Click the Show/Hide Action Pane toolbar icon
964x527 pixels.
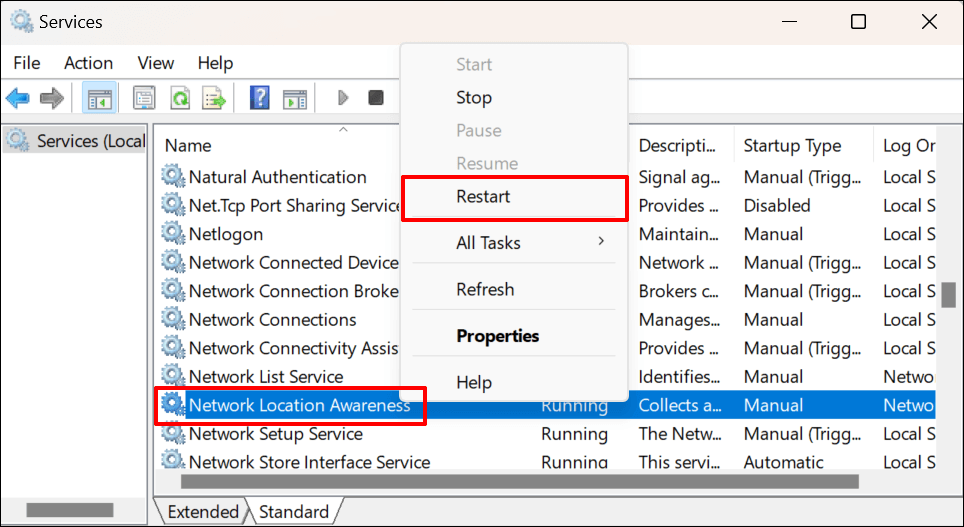tap(294, 98)
